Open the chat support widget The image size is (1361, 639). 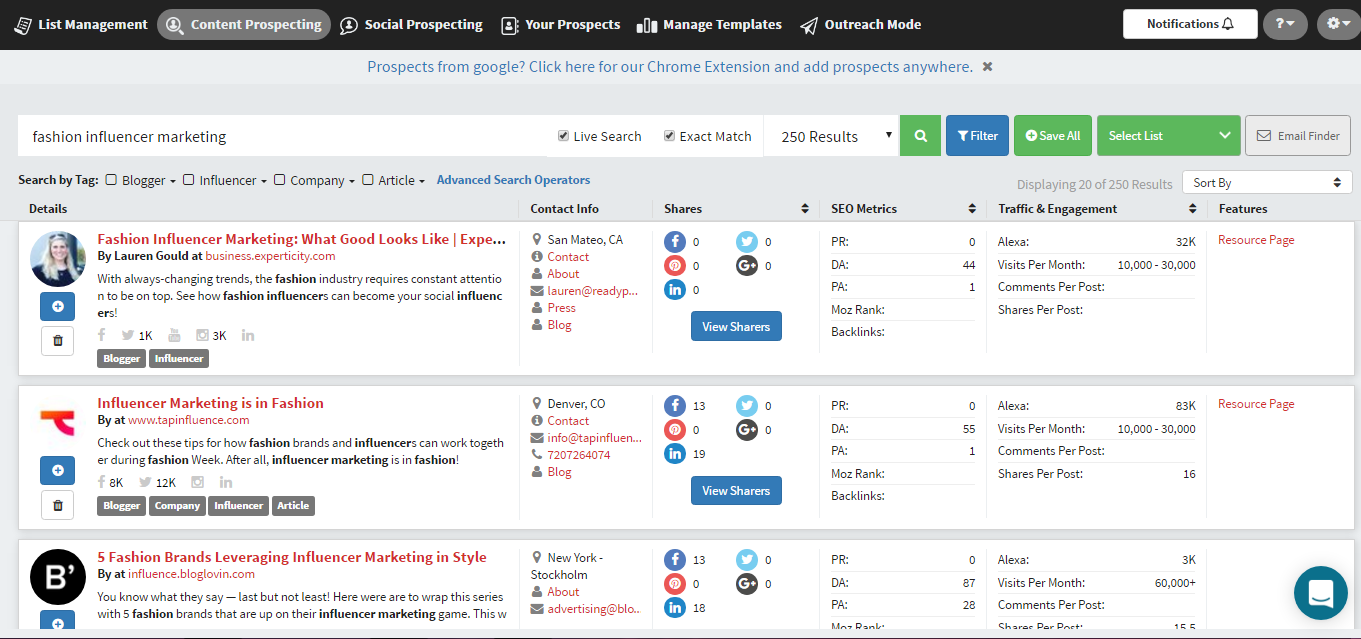tap(1320, 593)
